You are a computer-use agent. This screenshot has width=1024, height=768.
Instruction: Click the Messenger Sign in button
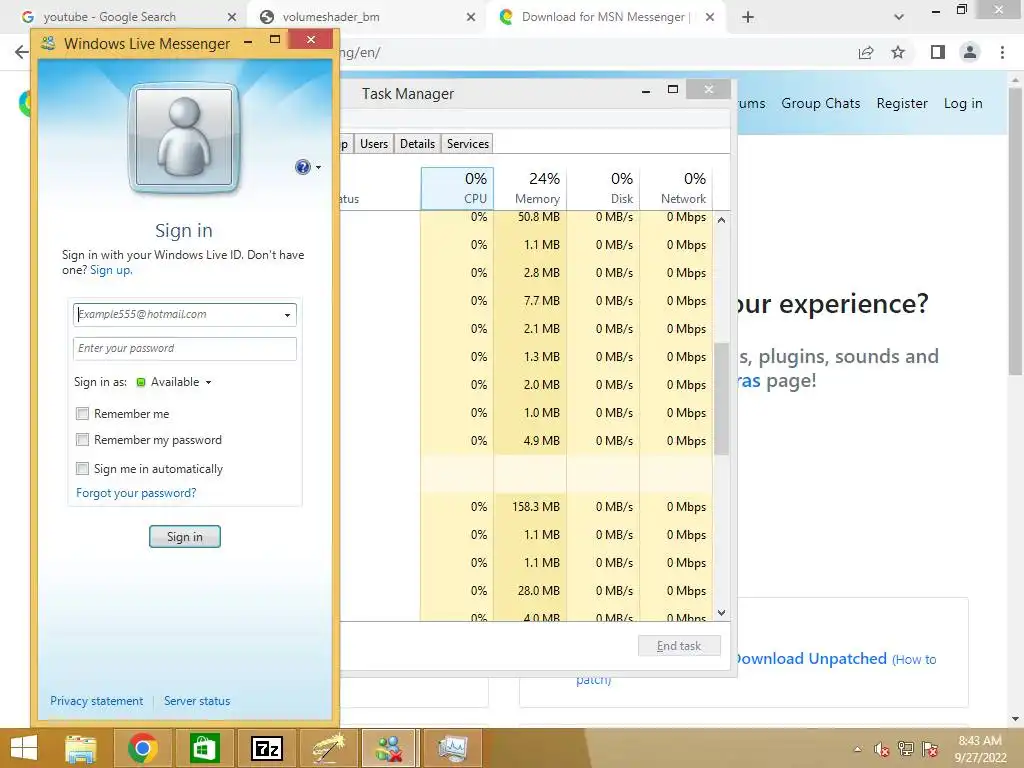pyautogui.click(x=185, y=537)
